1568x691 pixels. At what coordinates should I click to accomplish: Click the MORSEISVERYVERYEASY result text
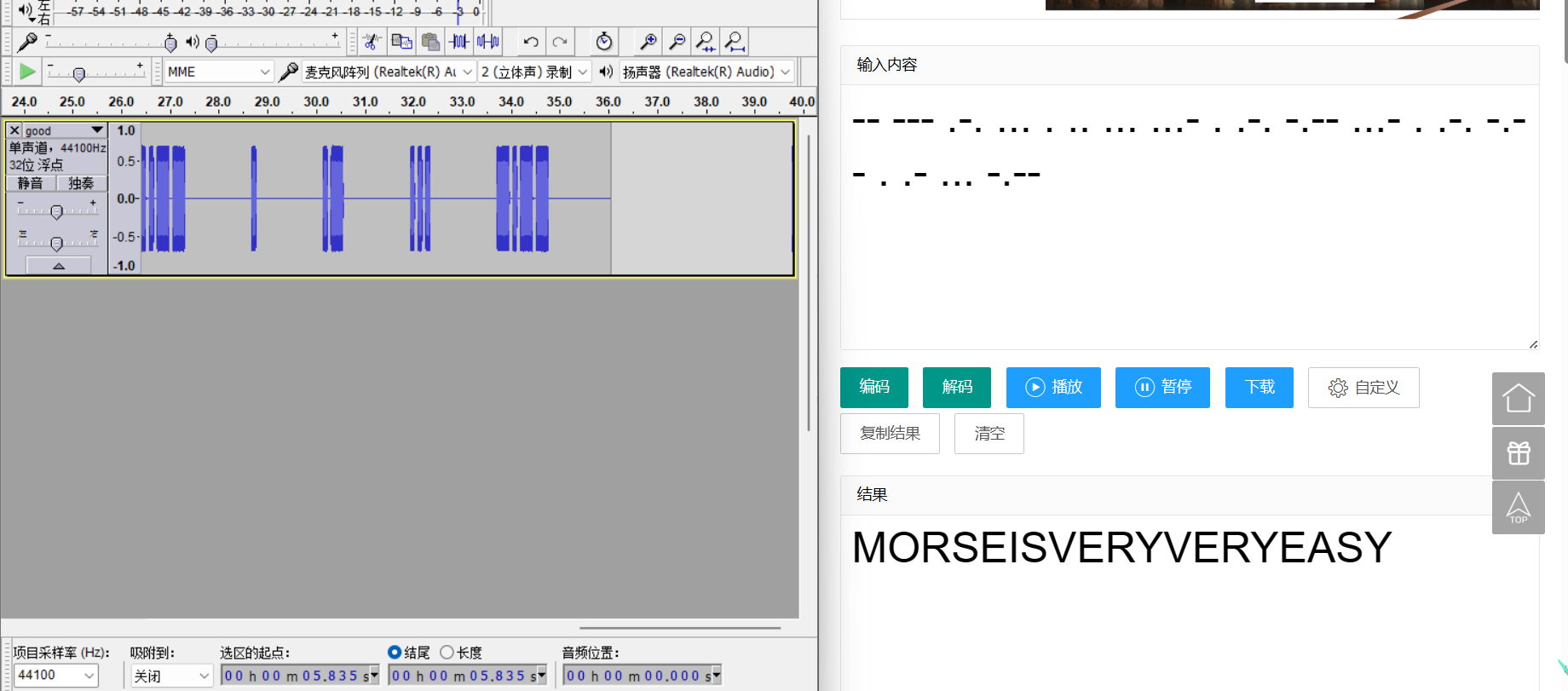1121,547
